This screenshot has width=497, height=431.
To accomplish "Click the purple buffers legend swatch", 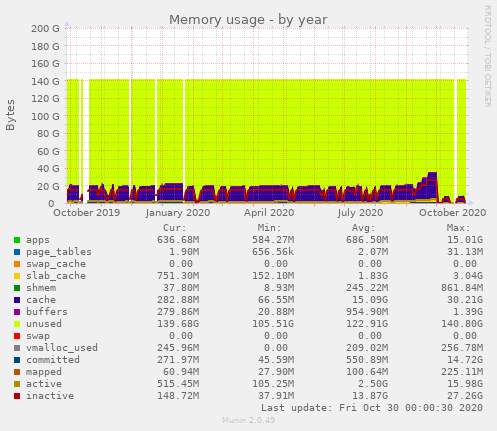I will tap(17, 312).
